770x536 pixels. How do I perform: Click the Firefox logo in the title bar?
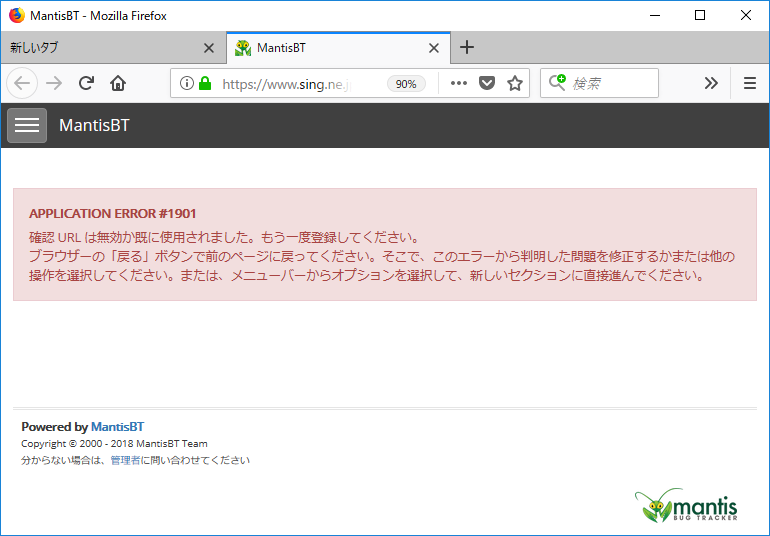(x=17, y=15)
